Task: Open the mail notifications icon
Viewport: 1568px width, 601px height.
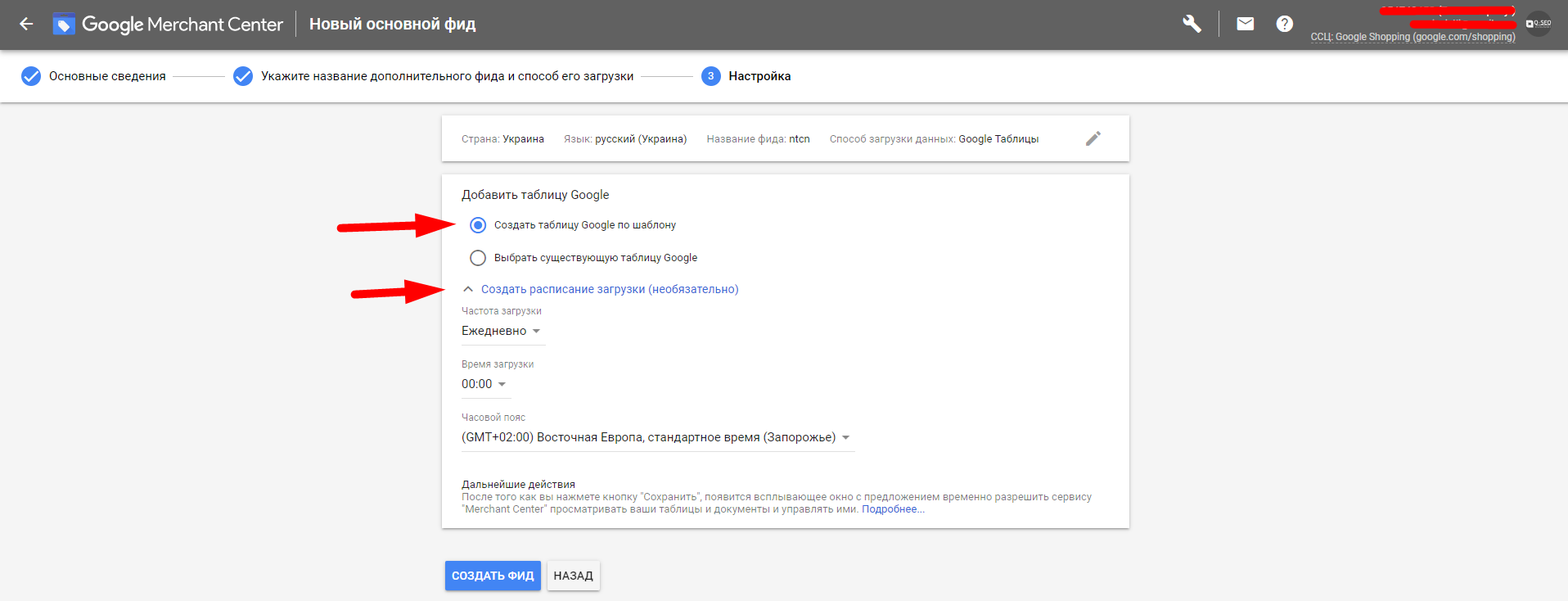Action: pos(1245,24)
